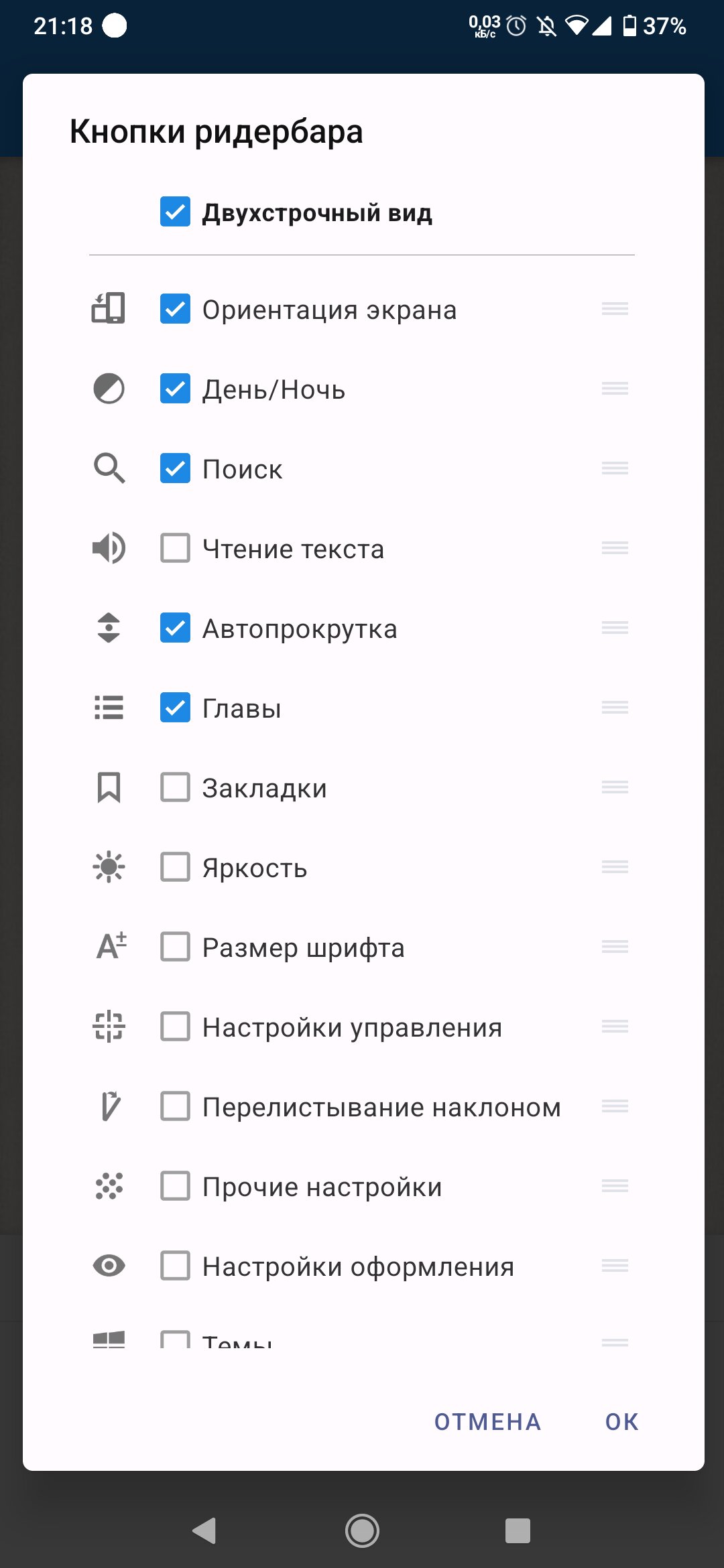Tap the eye icon for appearance settings
The width and height of the screenshot is (724, 1568).
point(109,1266)
